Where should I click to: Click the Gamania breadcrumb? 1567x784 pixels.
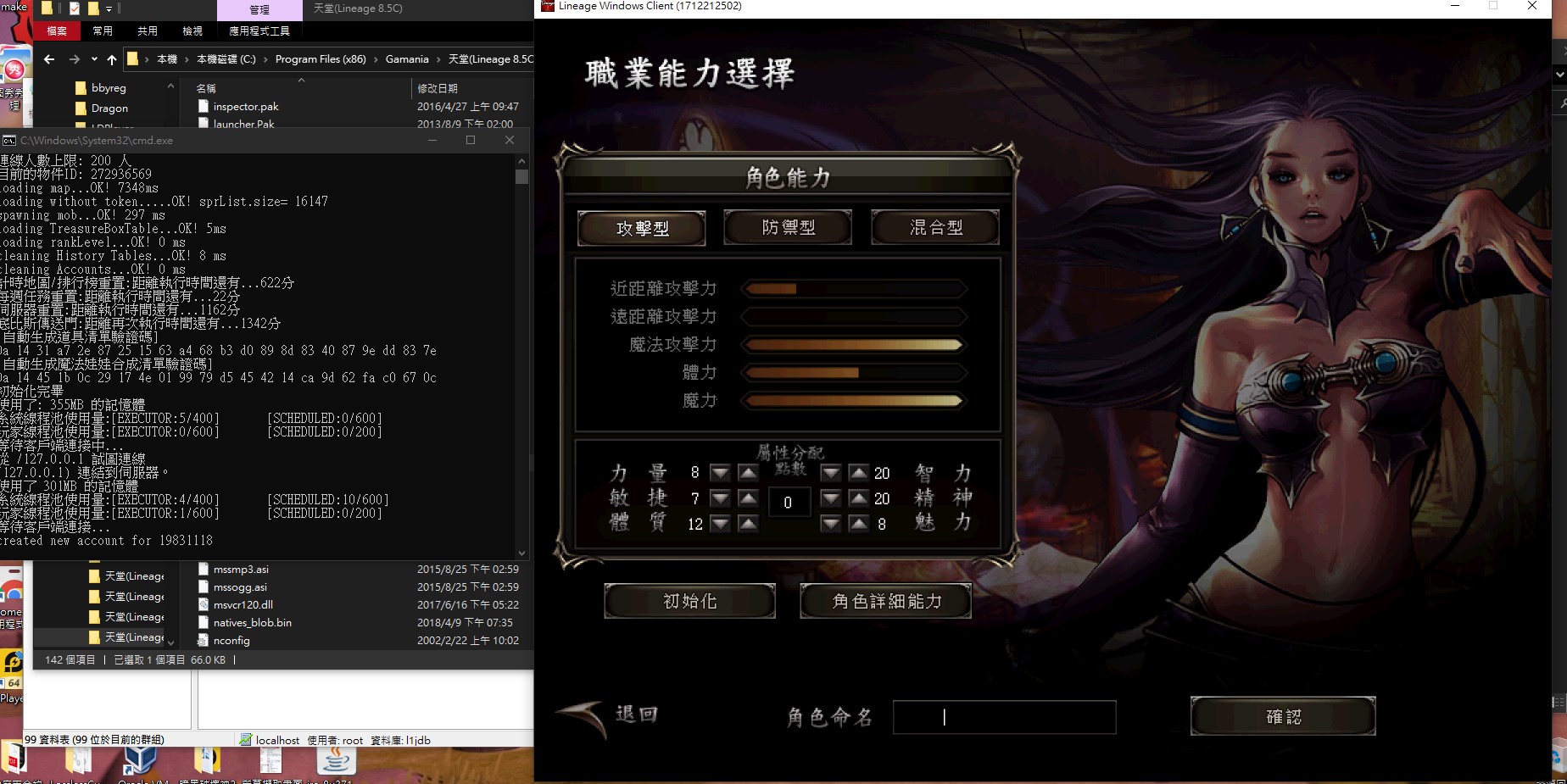[x=407, y=59]
